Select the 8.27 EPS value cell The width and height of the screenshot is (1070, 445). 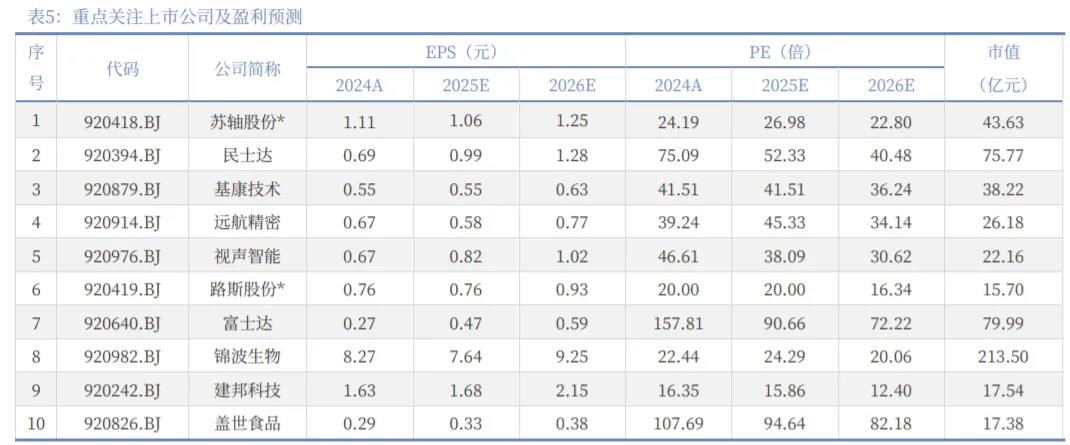tap(359, 357)
